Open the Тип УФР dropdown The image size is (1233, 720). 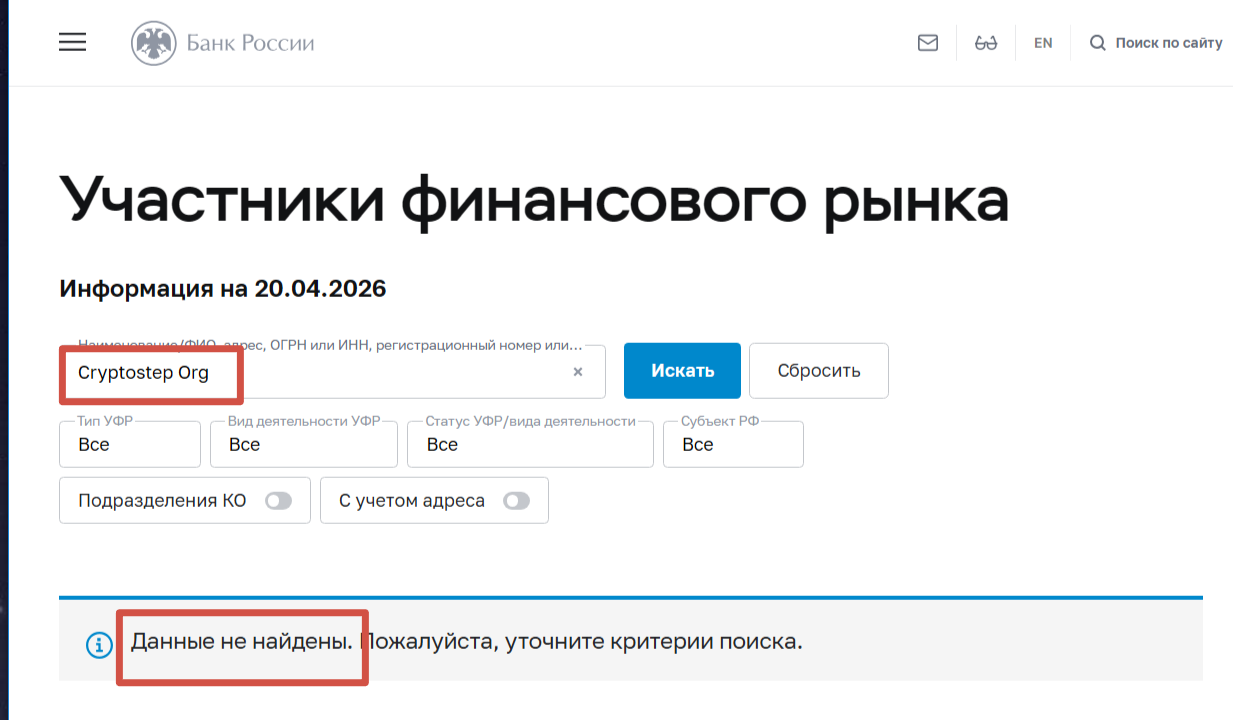coord(131,445)
